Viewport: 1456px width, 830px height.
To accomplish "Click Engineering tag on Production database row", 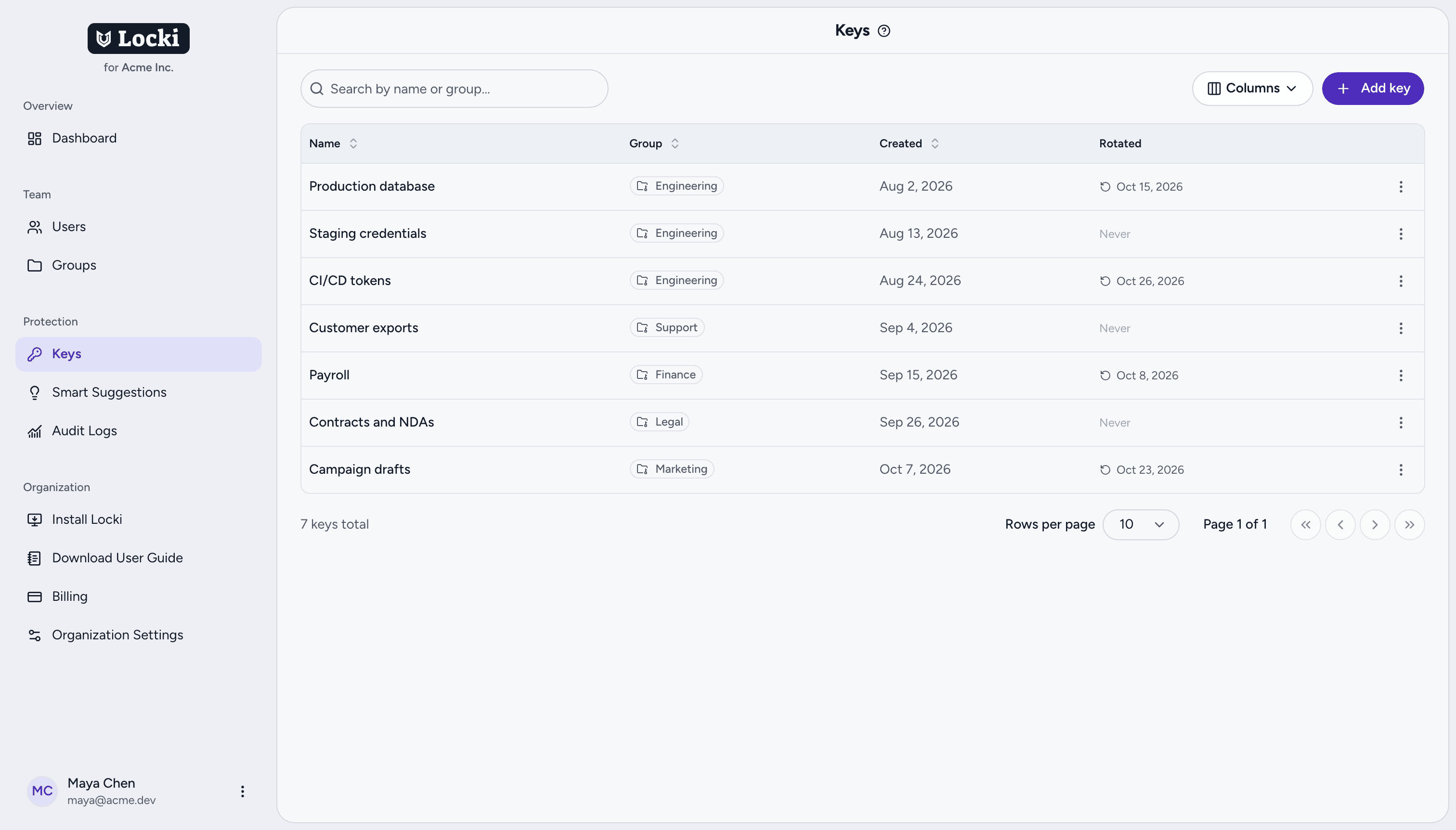I will point(676,186).
